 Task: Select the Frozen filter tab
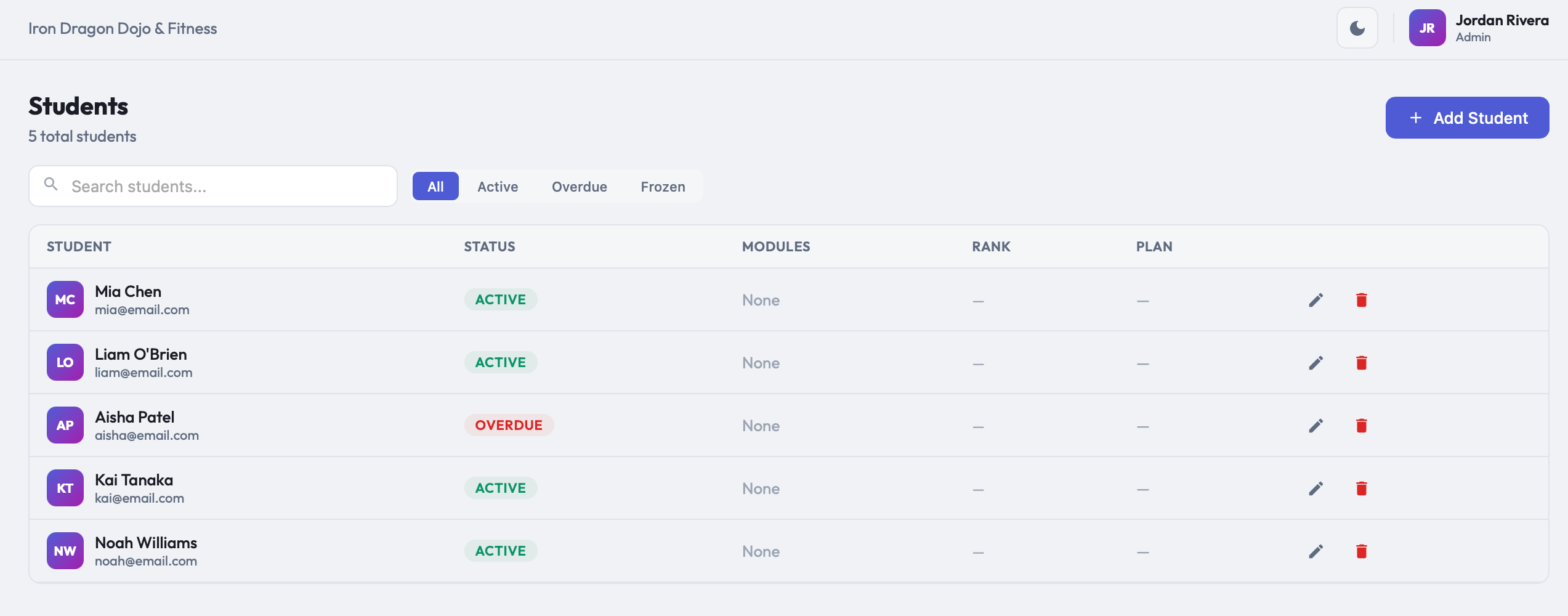pos(663,187)
